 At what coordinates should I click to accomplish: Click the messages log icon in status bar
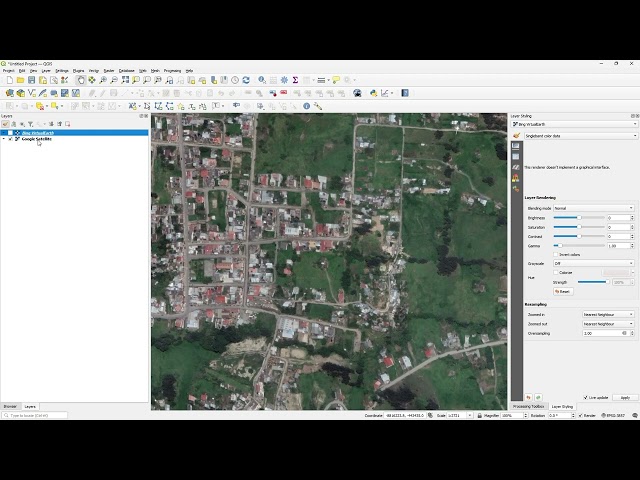(635, 416)
